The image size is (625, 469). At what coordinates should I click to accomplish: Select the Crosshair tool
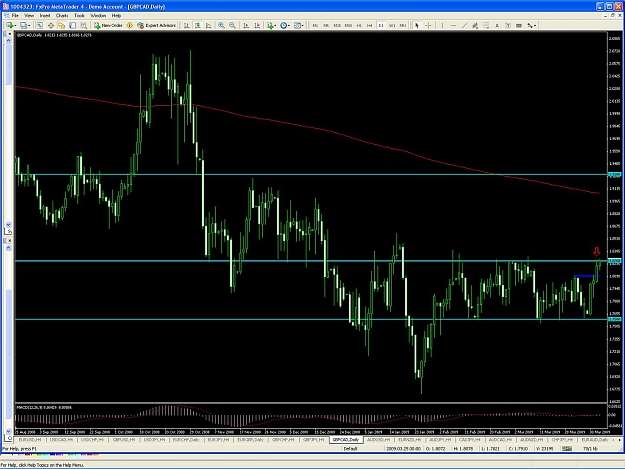tap(428, 25)
